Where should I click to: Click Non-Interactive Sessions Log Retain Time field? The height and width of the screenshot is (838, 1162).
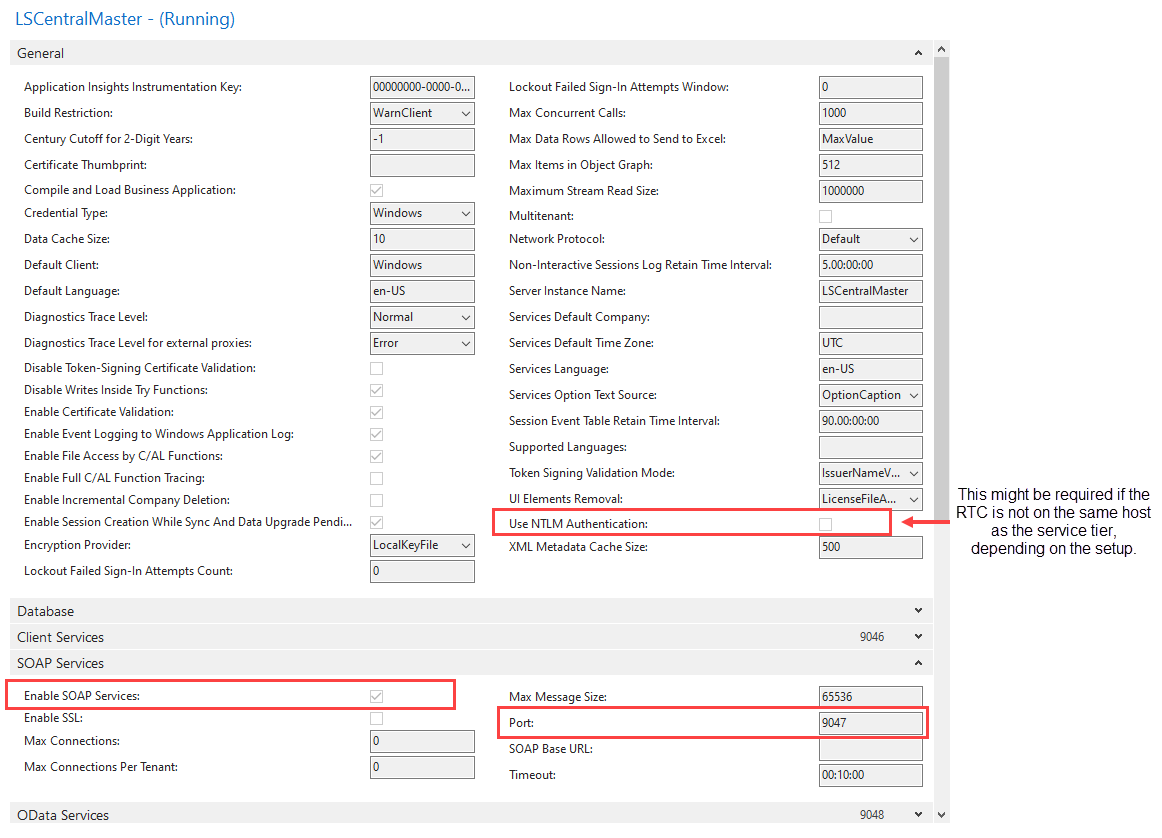point(871,265)
